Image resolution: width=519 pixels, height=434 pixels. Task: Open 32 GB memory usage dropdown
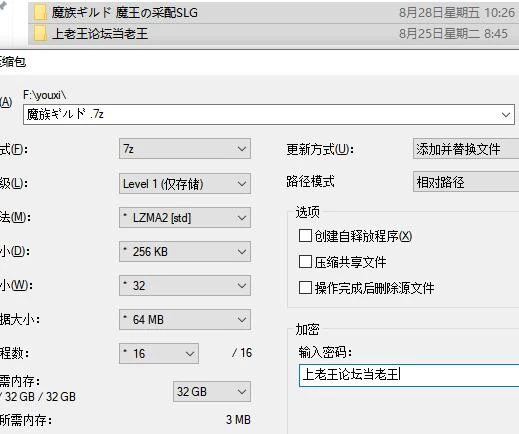pyautogui.click(x=212, y=392)
